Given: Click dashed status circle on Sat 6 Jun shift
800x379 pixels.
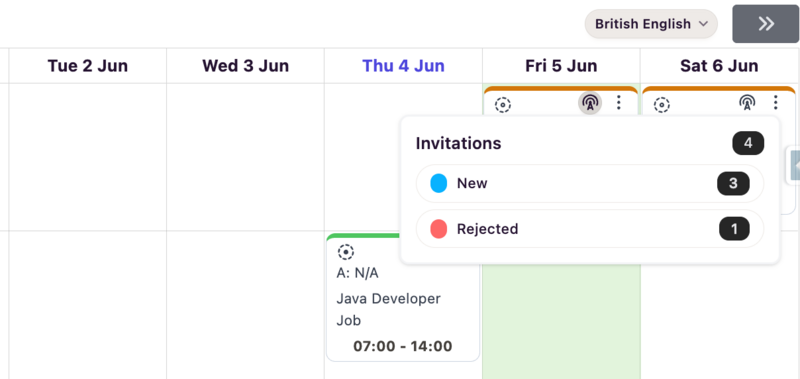Looking at the screenshot, I should click(x=662, y=105).
